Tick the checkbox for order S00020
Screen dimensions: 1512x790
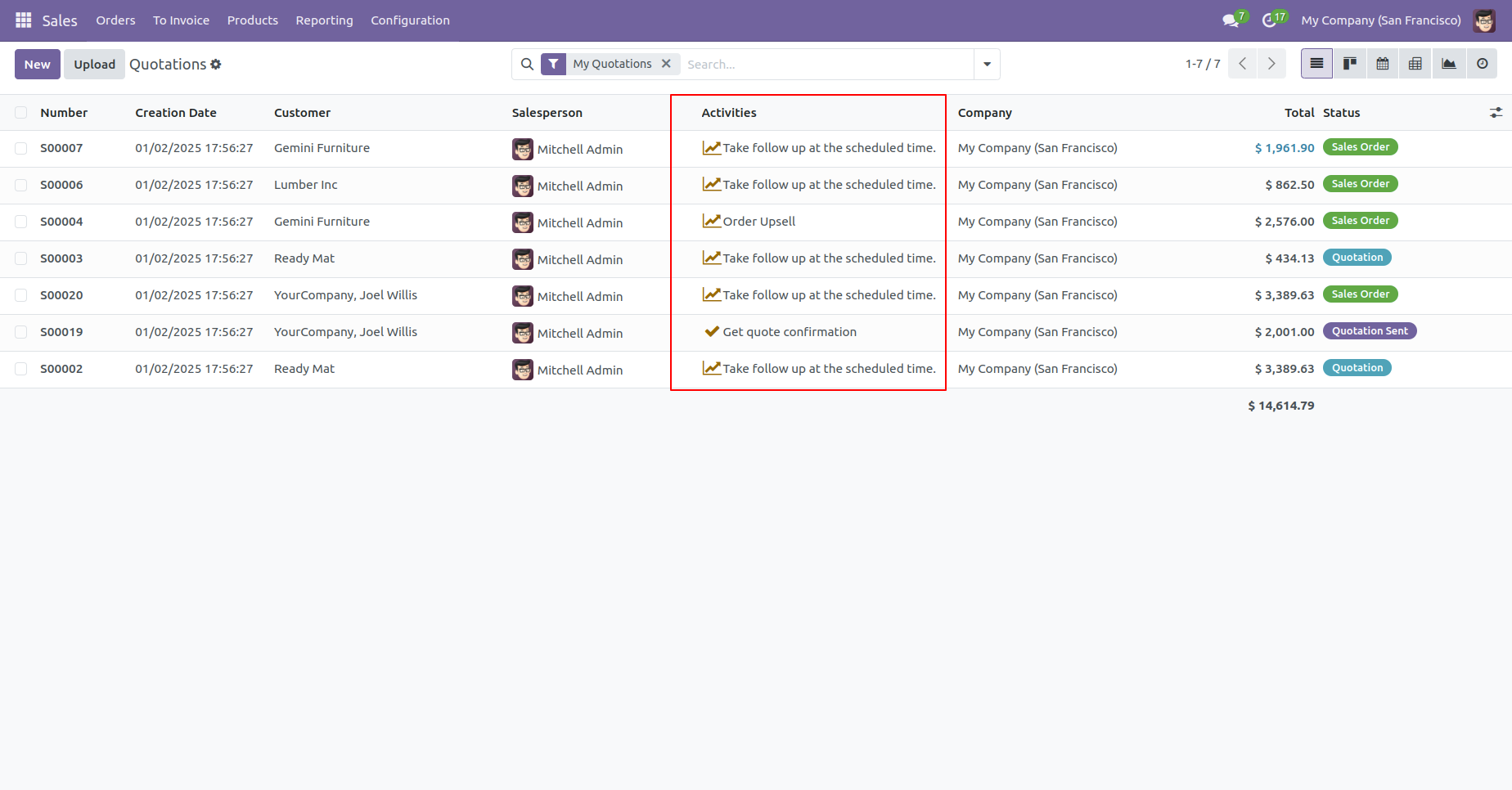pos(21,295)
